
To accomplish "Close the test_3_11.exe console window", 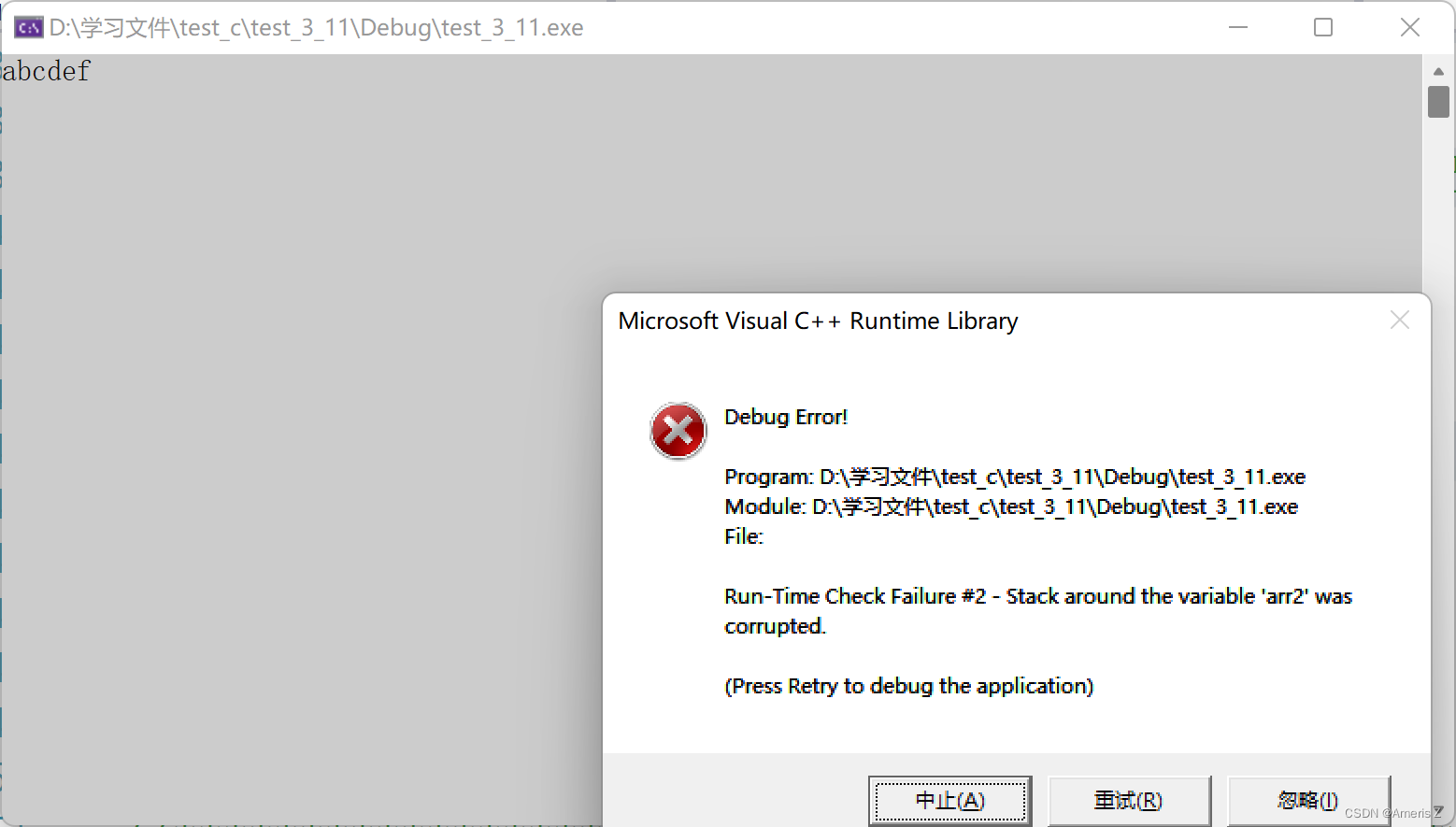I will click(1410, 27).
